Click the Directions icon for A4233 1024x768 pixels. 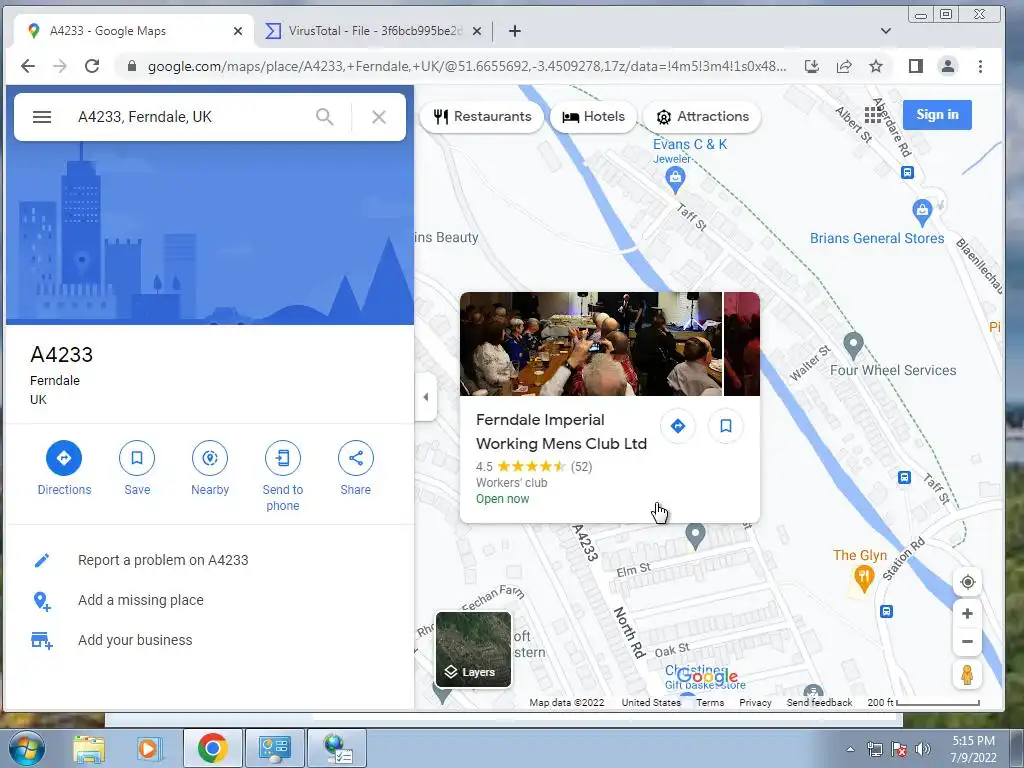(64, 458)
